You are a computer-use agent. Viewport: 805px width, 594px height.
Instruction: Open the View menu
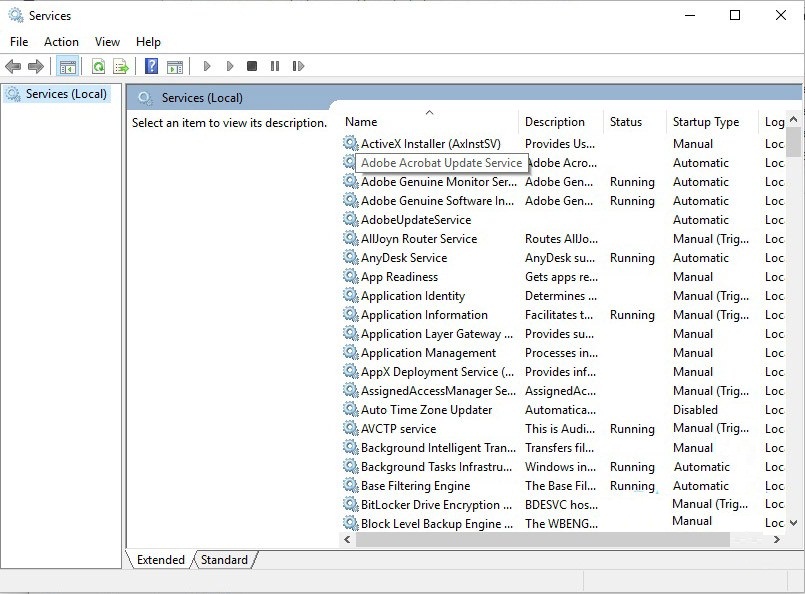(107, 42)
